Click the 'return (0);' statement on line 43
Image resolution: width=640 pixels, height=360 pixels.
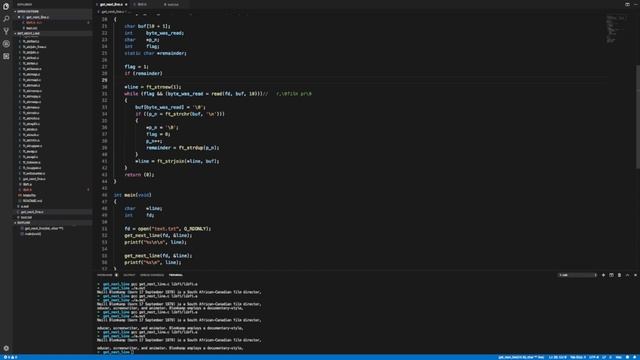139,175
